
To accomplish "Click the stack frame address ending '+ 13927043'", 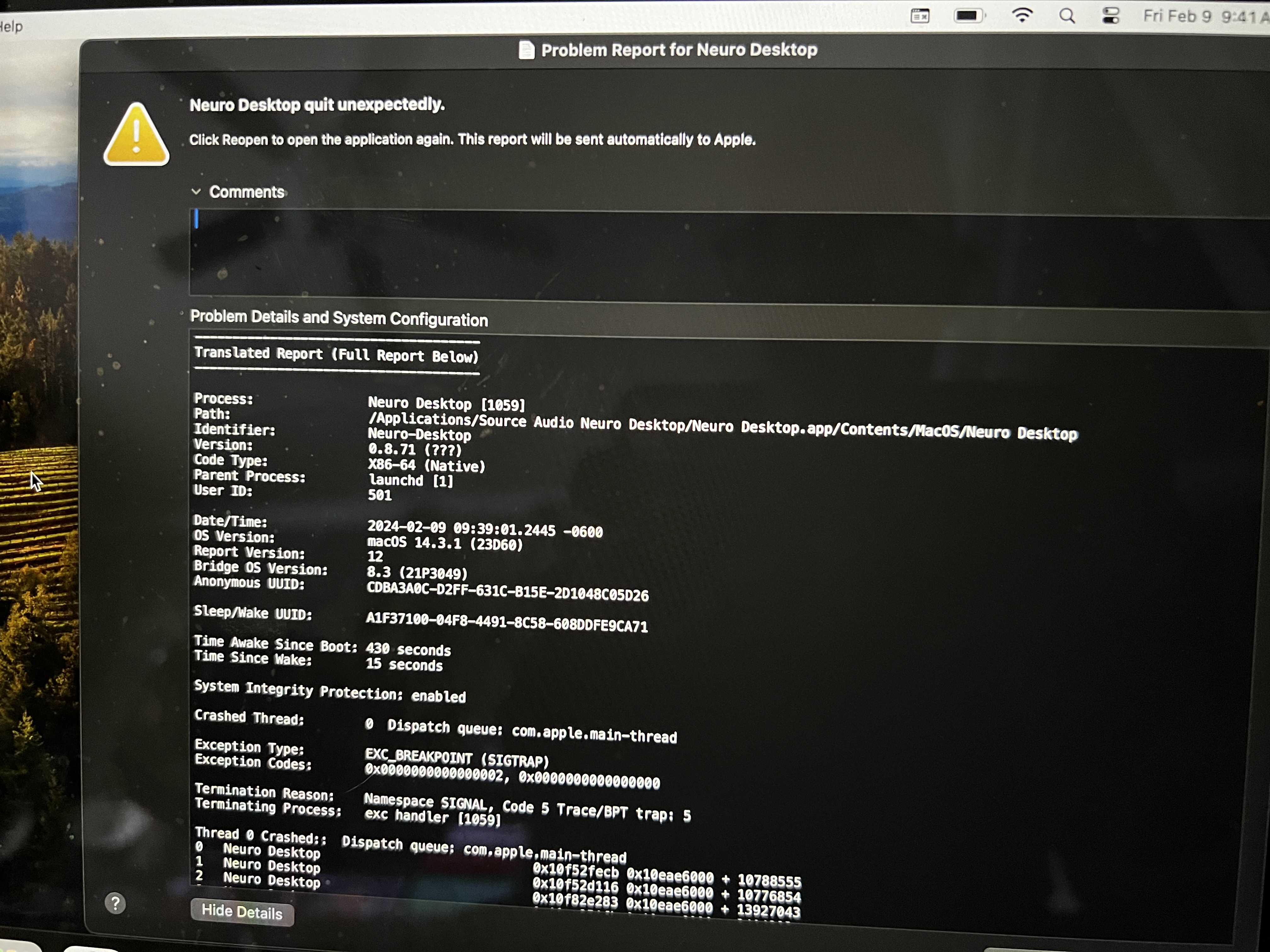I will (666, 905).
